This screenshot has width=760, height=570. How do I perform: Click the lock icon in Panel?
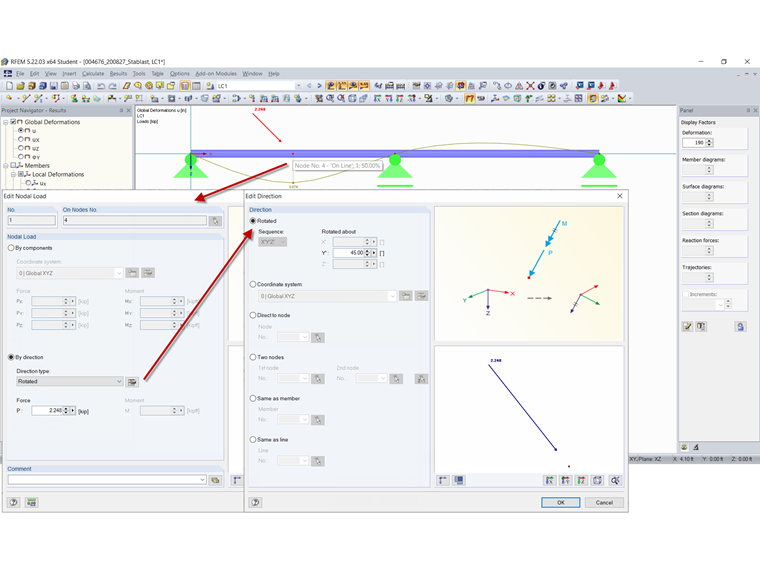coord(740,326)
